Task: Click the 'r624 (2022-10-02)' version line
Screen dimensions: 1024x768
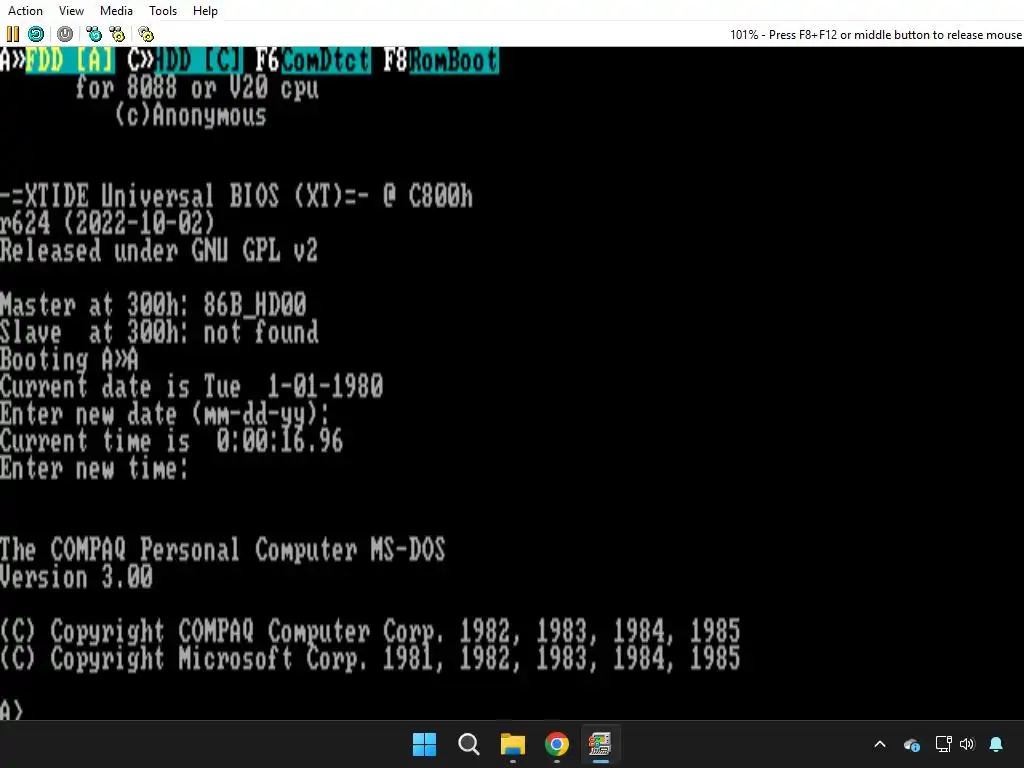Action: coord(107,223)
